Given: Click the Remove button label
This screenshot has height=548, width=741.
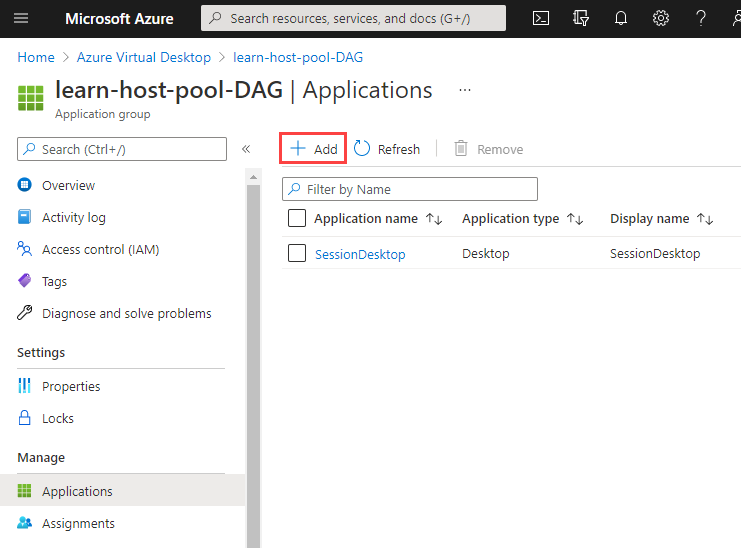Looking at the screenshot, I should [500, 149].
